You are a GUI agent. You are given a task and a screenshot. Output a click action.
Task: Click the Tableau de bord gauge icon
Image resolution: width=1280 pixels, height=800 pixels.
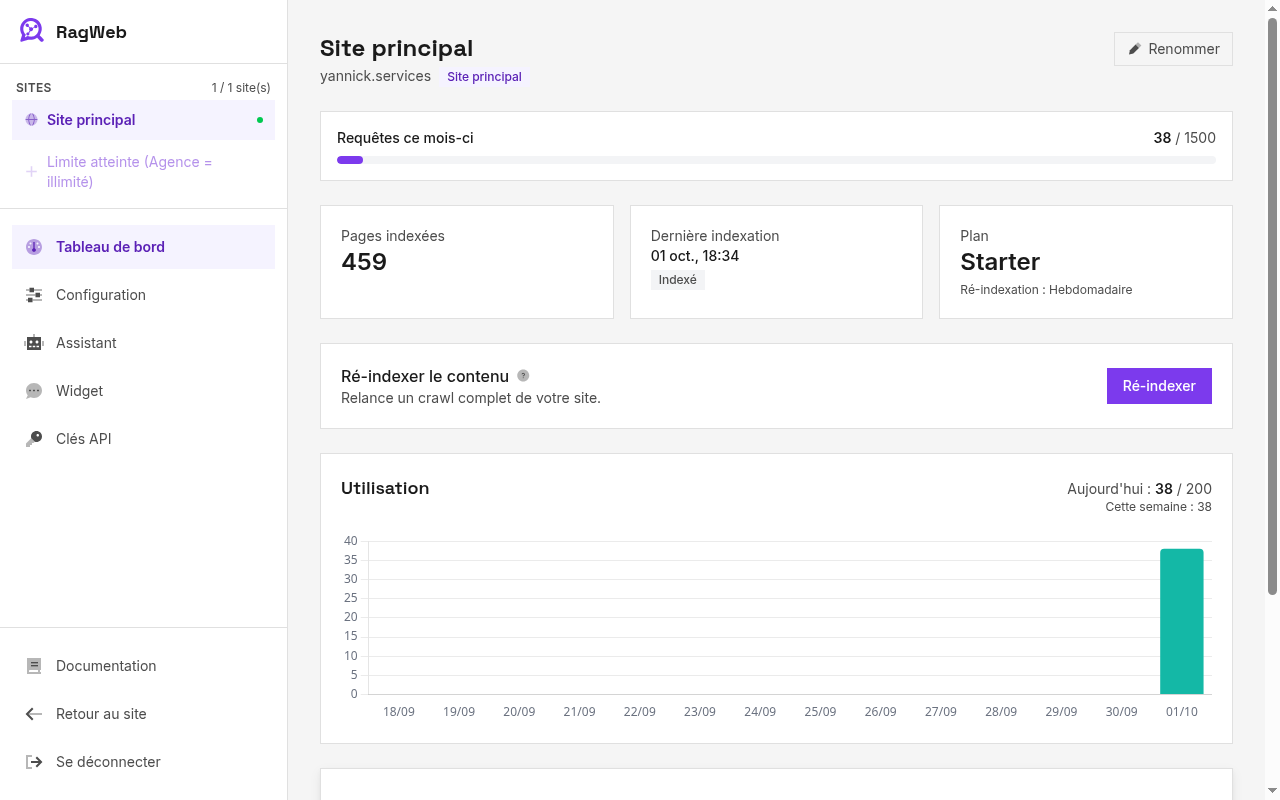pos(34,247)
